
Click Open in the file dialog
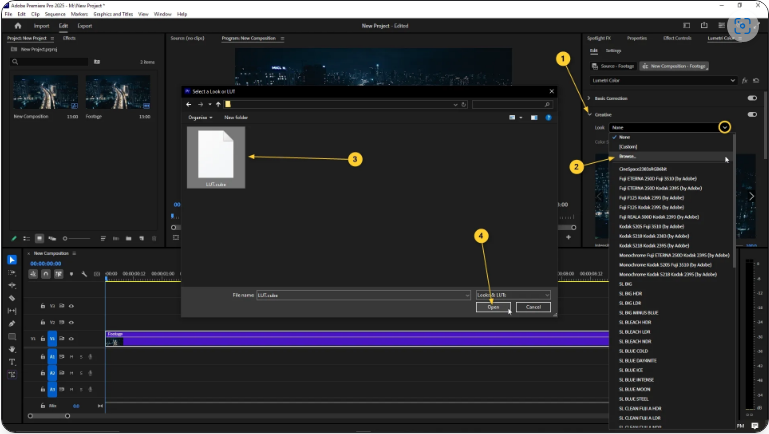coord(493,307)
